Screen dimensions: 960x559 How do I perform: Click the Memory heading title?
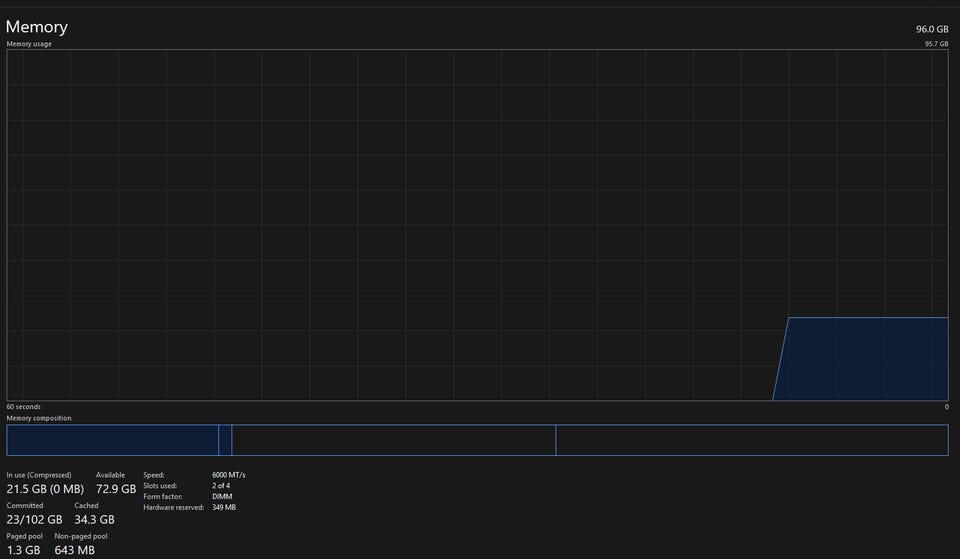tap(37, 27)
